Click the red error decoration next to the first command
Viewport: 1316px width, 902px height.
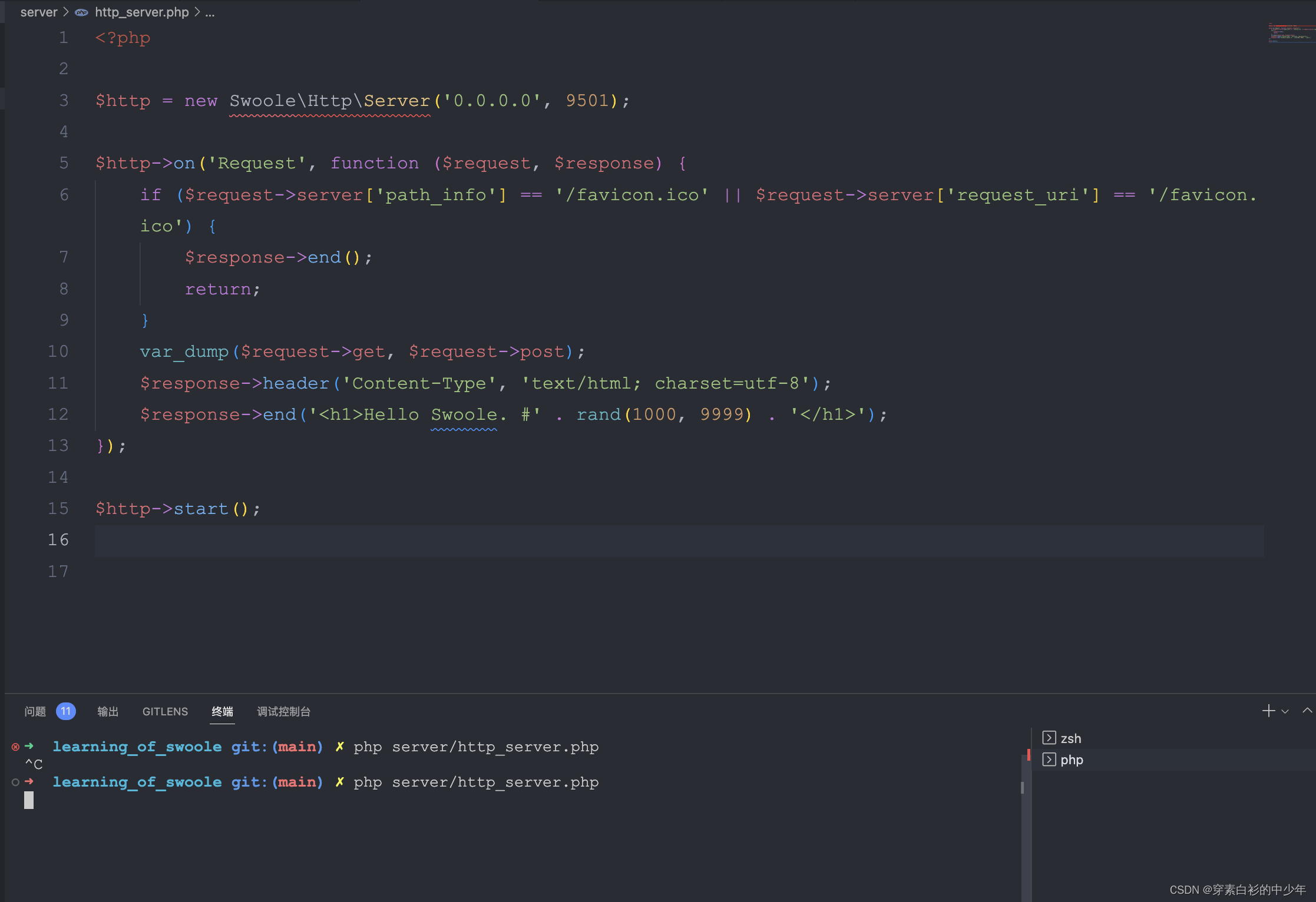(x=15, y=747)
